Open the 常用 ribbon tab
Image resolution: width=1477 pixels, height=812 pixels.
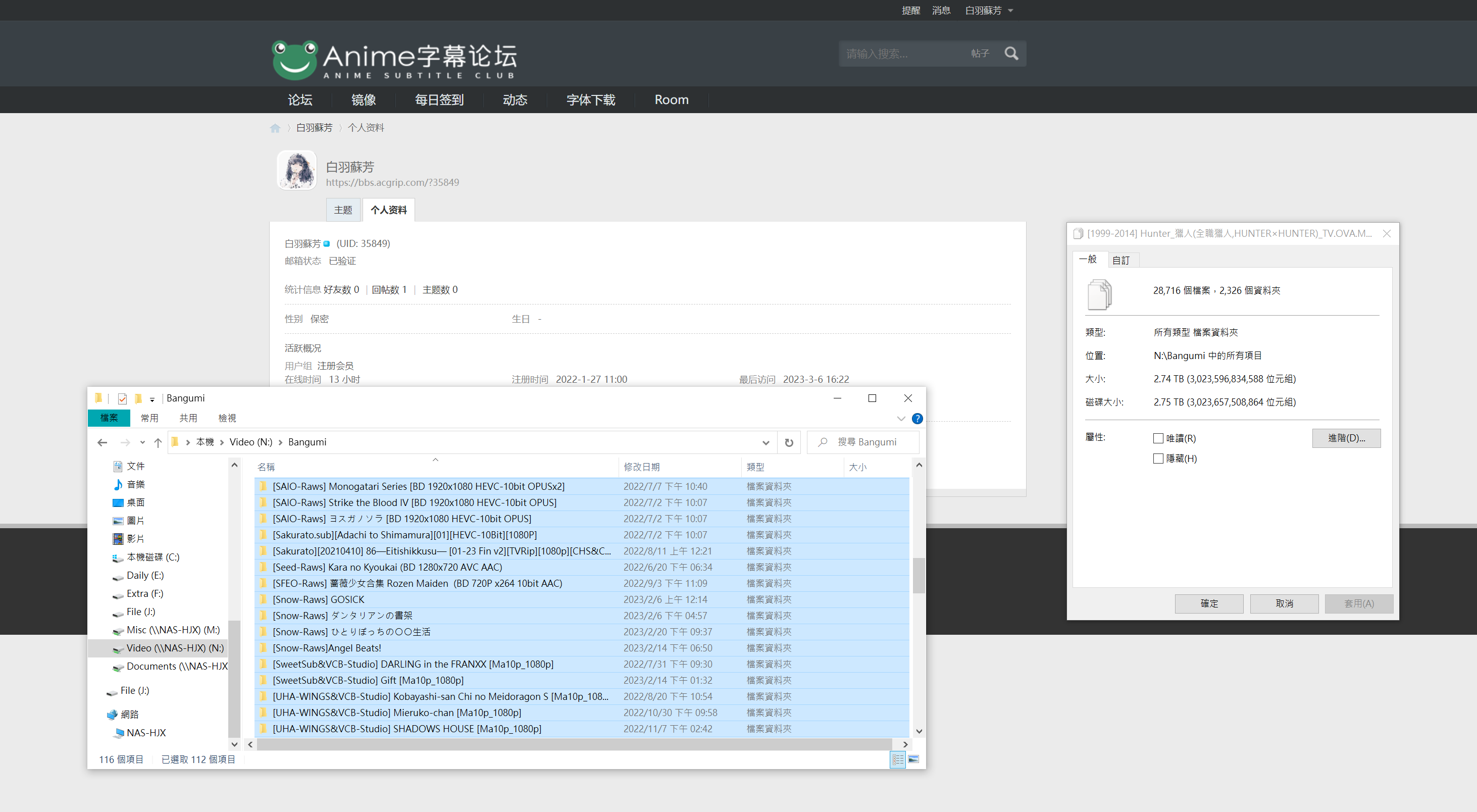point(149,418)
